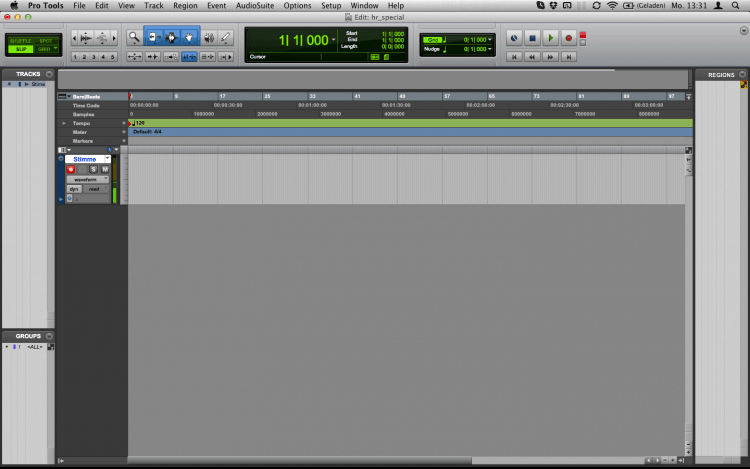750x469 pixels.
Task: Click the Fast Forward button
Action: click(551, 57)
